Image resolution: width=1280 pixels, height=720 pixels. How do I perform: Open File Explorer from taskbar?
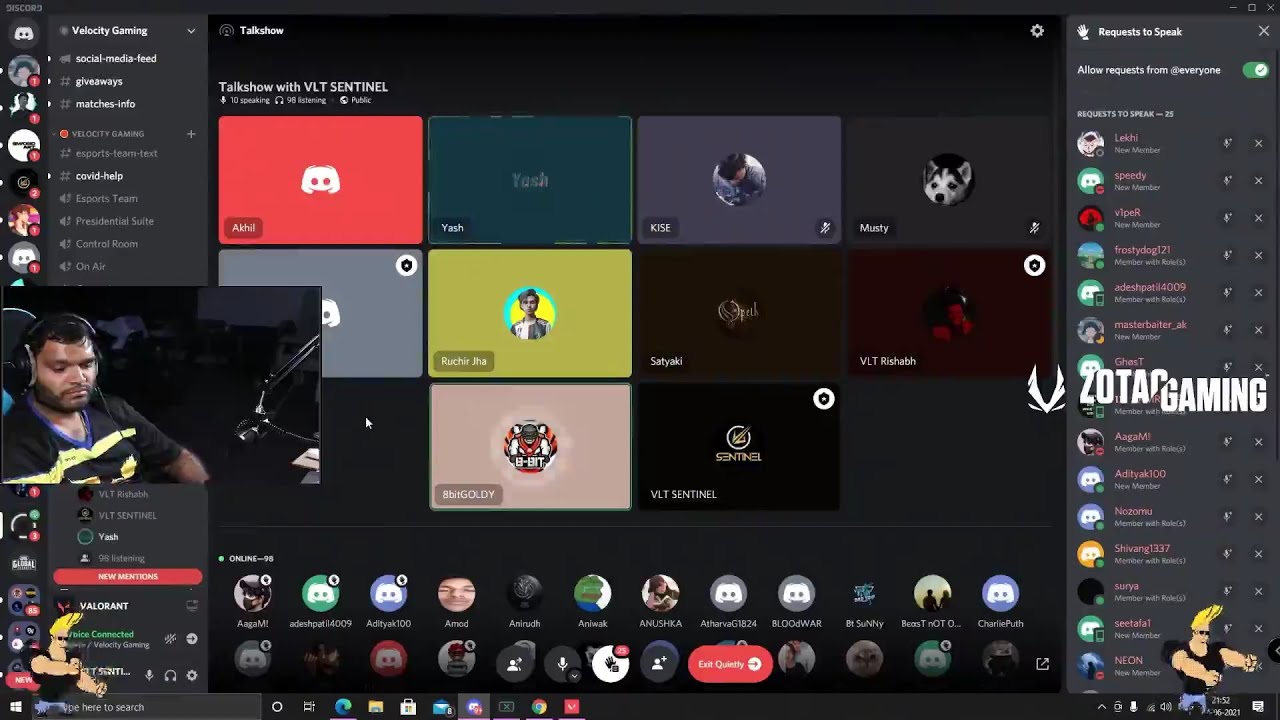[x=376, y=707]
